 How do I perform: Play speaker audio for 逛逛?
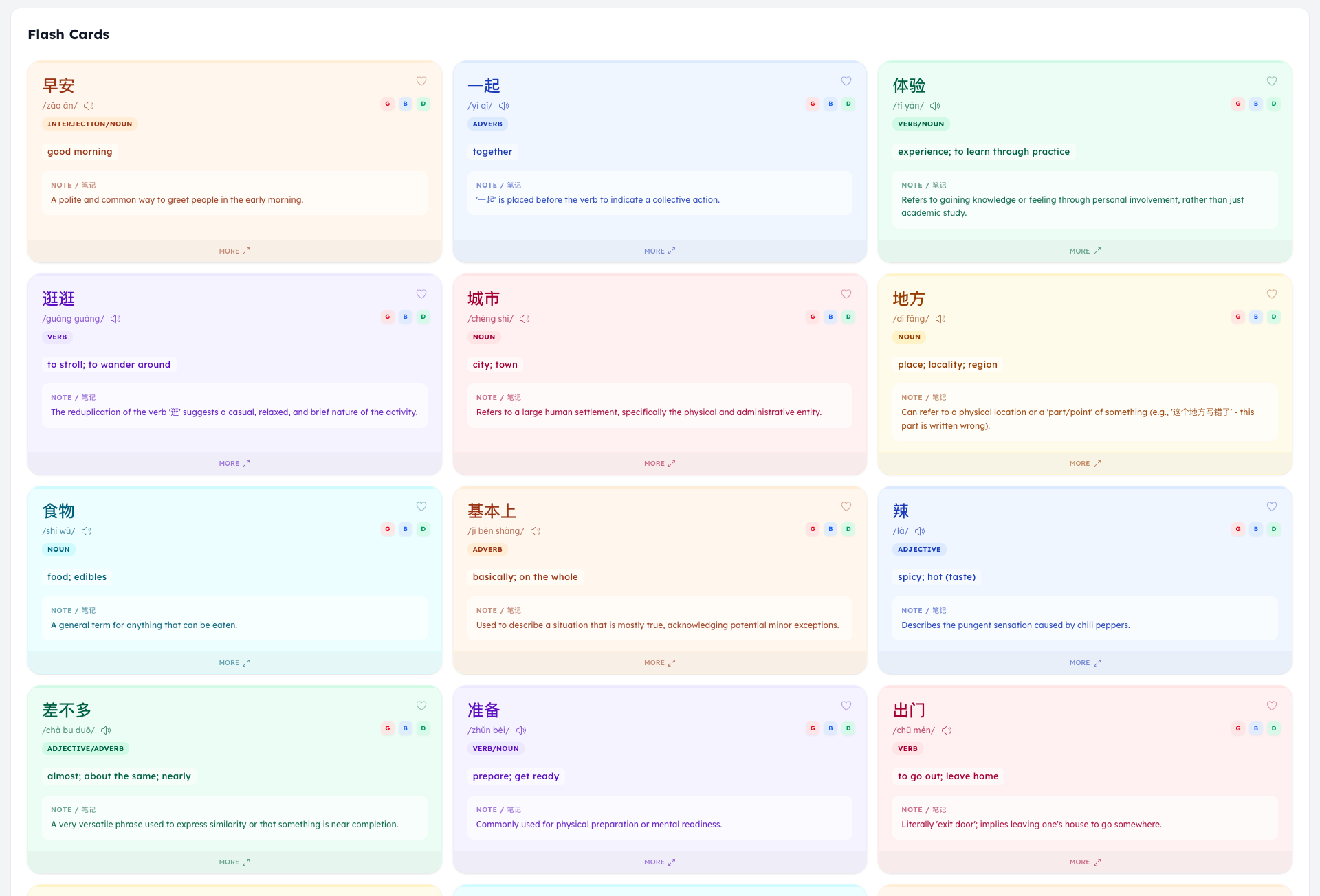click(115, 319)
